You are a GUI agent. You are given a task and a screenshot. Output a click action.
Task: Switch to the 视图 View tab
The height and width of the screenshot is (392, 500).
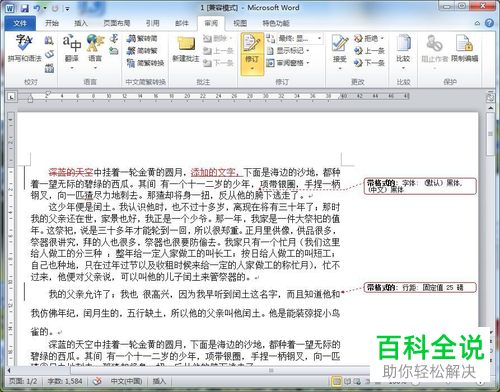[240, 23]
